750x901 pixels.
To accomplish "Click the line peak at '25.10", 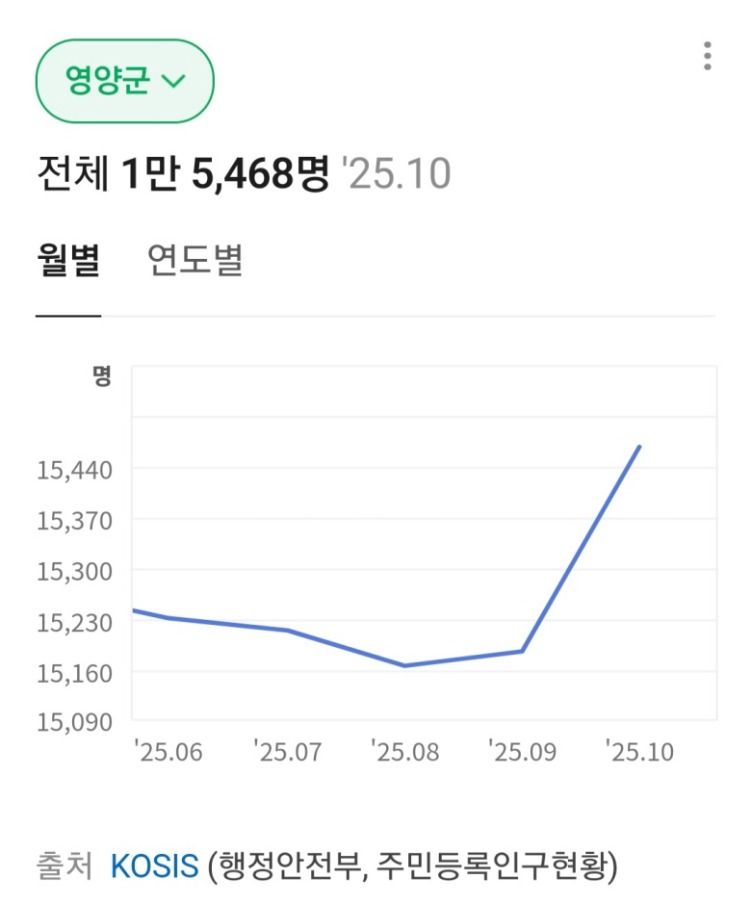I will [639, 446].
